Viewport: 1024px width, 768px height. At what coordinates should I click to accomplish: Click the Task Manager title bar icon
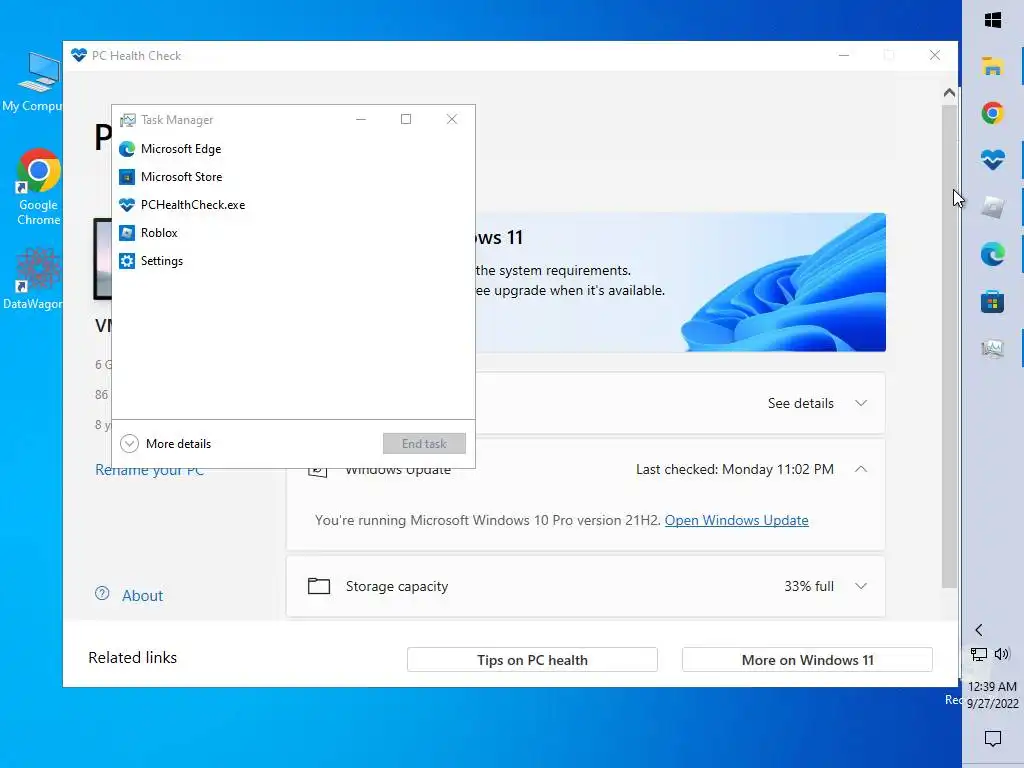[x=127, y=120]
